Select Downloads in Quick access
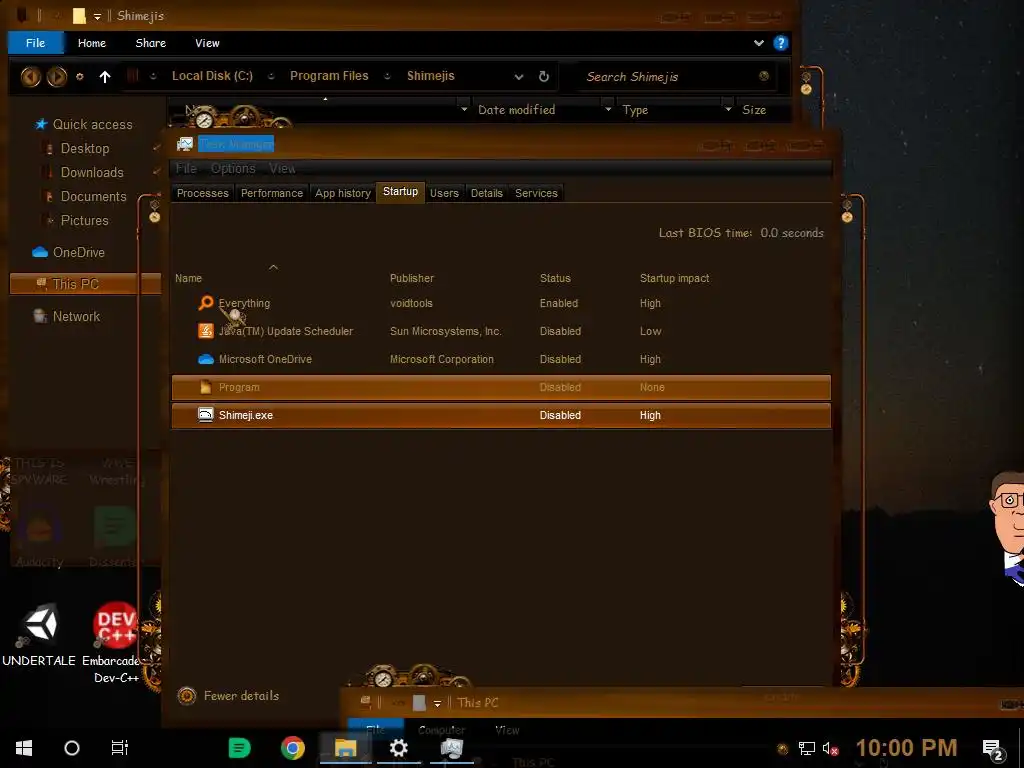The width and height of the screenshot is (1024, 768). coord(92,172)
